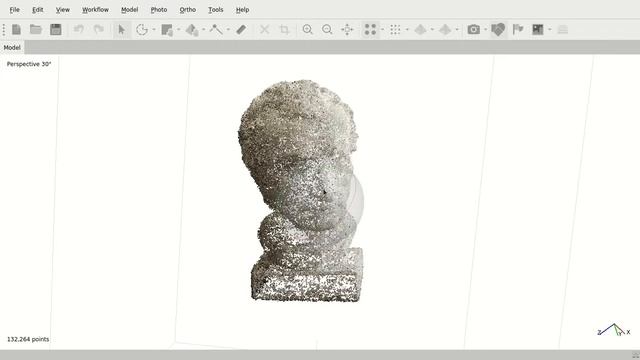Click the 'Perspective 30°' view label
The height and width of the screenshot is (360, 640).
tap(29, 64)
